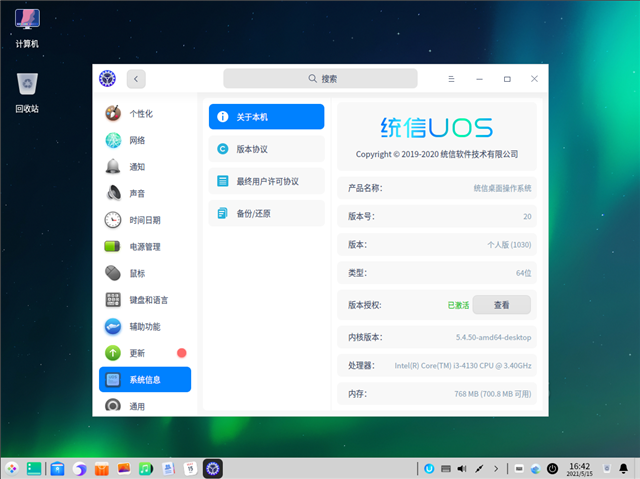Click the 已激活 activated status text
Viewport: 640px width, 479px height.
pyautogui.click(x=458, y=305)
